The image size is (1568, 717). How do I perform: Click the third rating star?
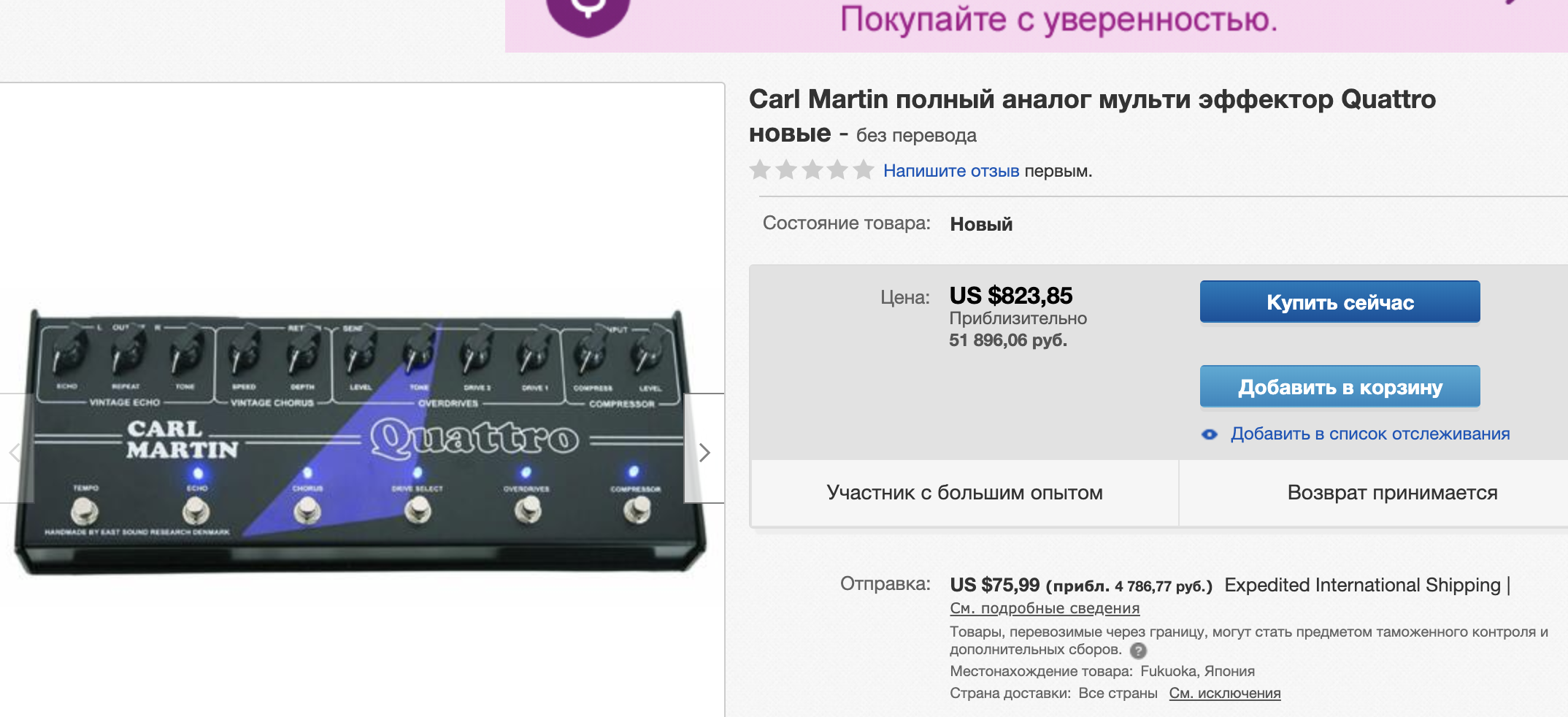pyautogui.click(x=812, y=170)
